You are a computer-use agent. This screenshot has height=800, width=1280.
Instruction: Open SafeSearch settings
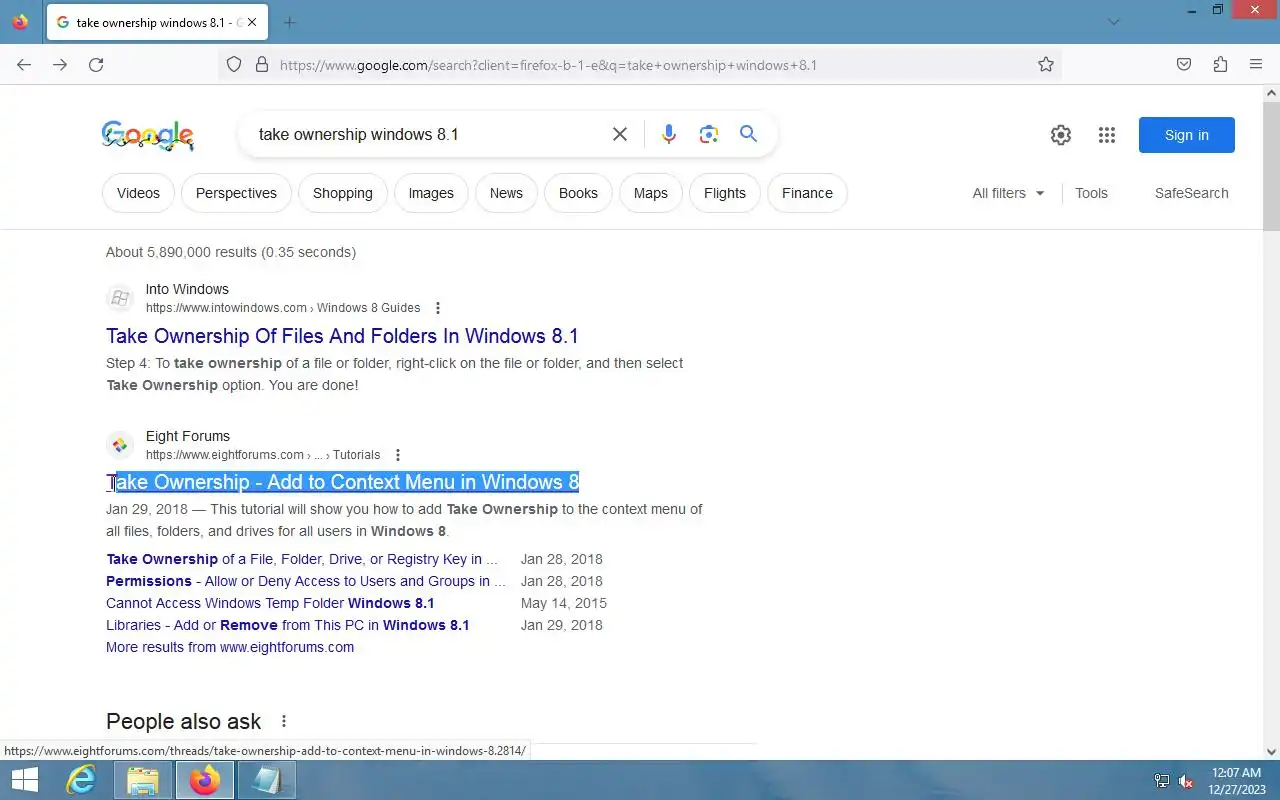click(1191, 193)
